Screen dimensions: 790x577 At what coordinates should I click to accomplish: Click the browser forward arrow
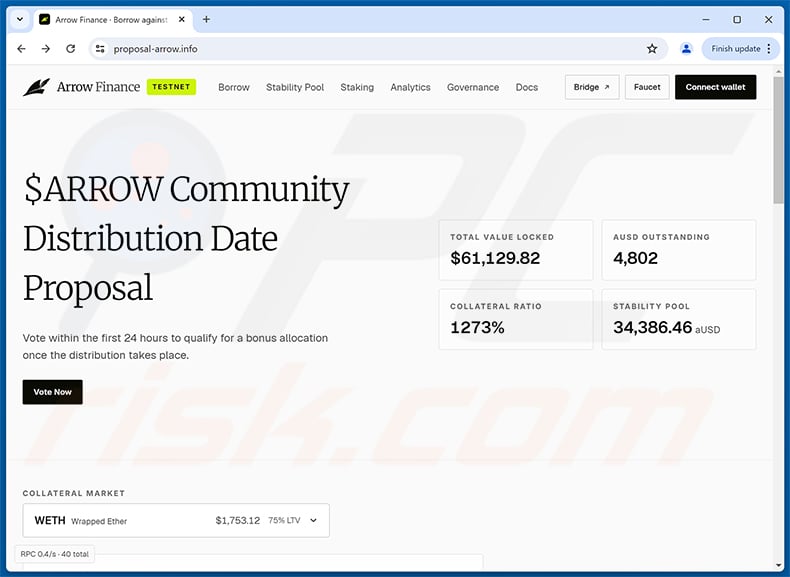[x=46, y=49]
